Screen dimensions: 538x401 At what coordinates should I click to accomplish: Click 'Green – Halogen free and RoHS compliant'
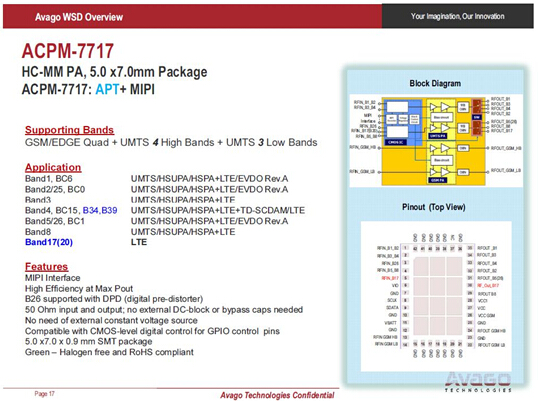coord(109,352)
